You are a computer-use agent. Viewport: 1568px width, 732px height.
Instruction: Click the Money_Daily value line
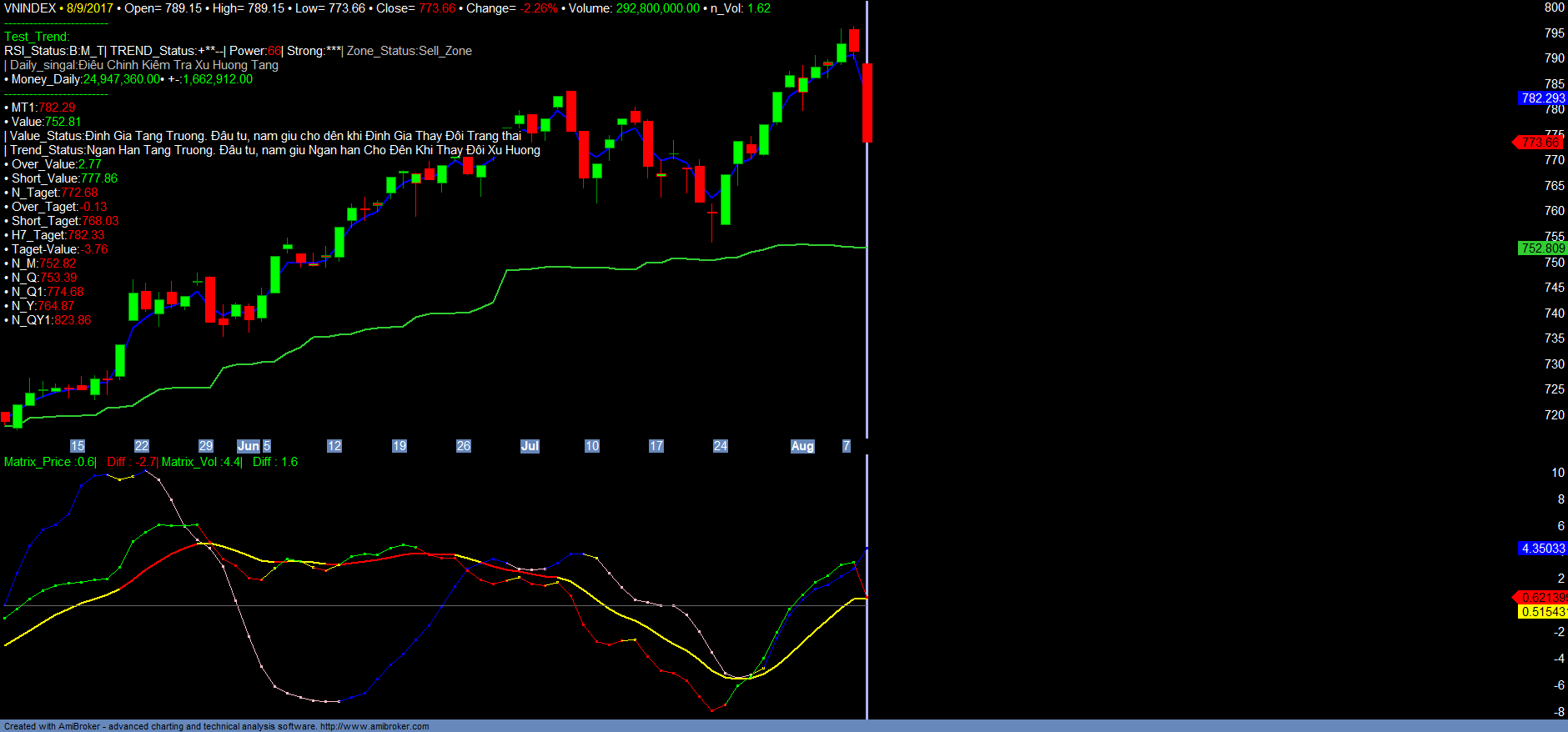tap(129, 79)
